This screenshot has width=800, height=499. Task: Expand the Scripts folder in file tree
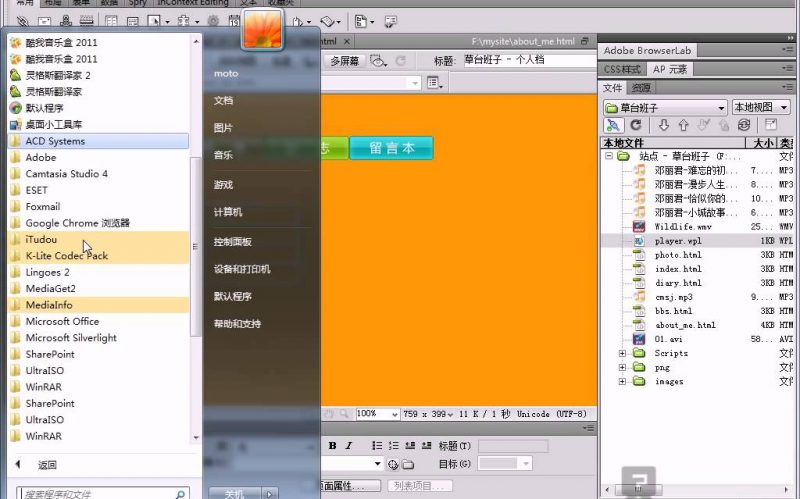[x=622, y=353]
